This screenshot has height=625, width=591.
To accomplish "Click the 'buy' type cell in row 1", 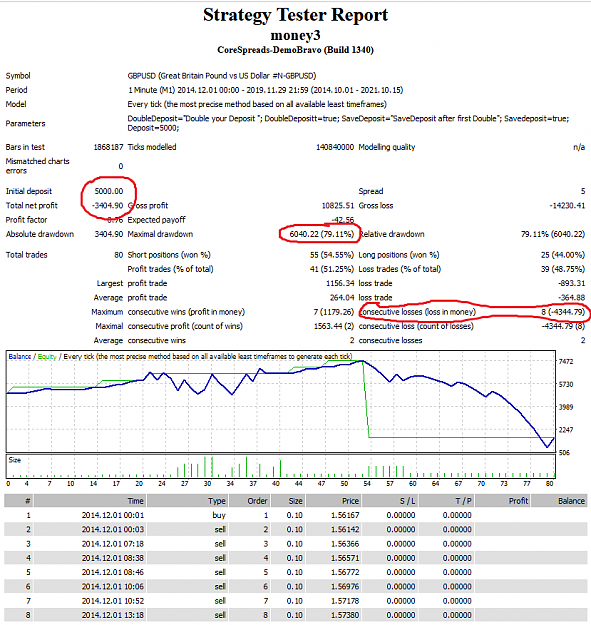I will pos(219,516).
